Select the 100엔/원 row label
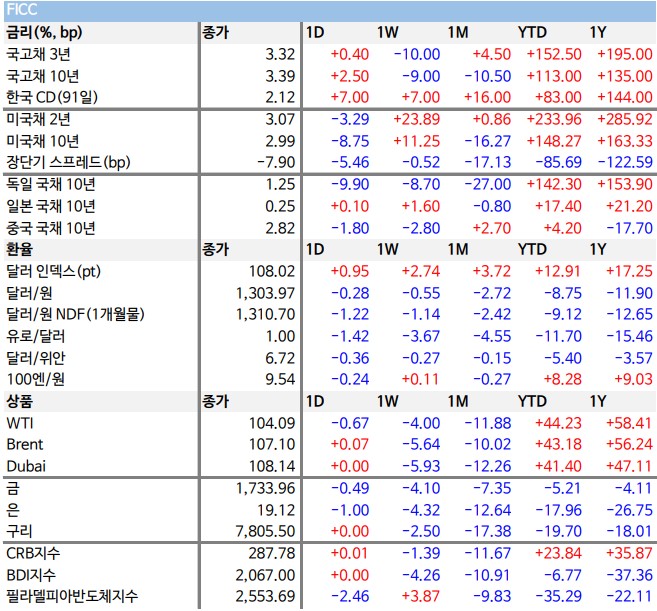Screen dimensions: 657x611 tap(35, 379)
